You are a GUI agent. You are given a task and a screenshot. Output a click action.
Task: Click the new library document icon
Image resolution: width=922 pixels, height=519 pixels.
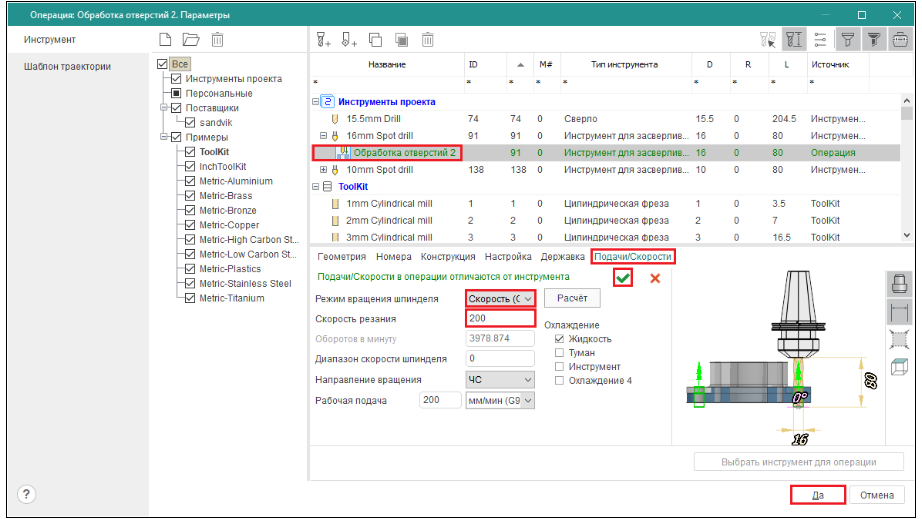(167, 39)
